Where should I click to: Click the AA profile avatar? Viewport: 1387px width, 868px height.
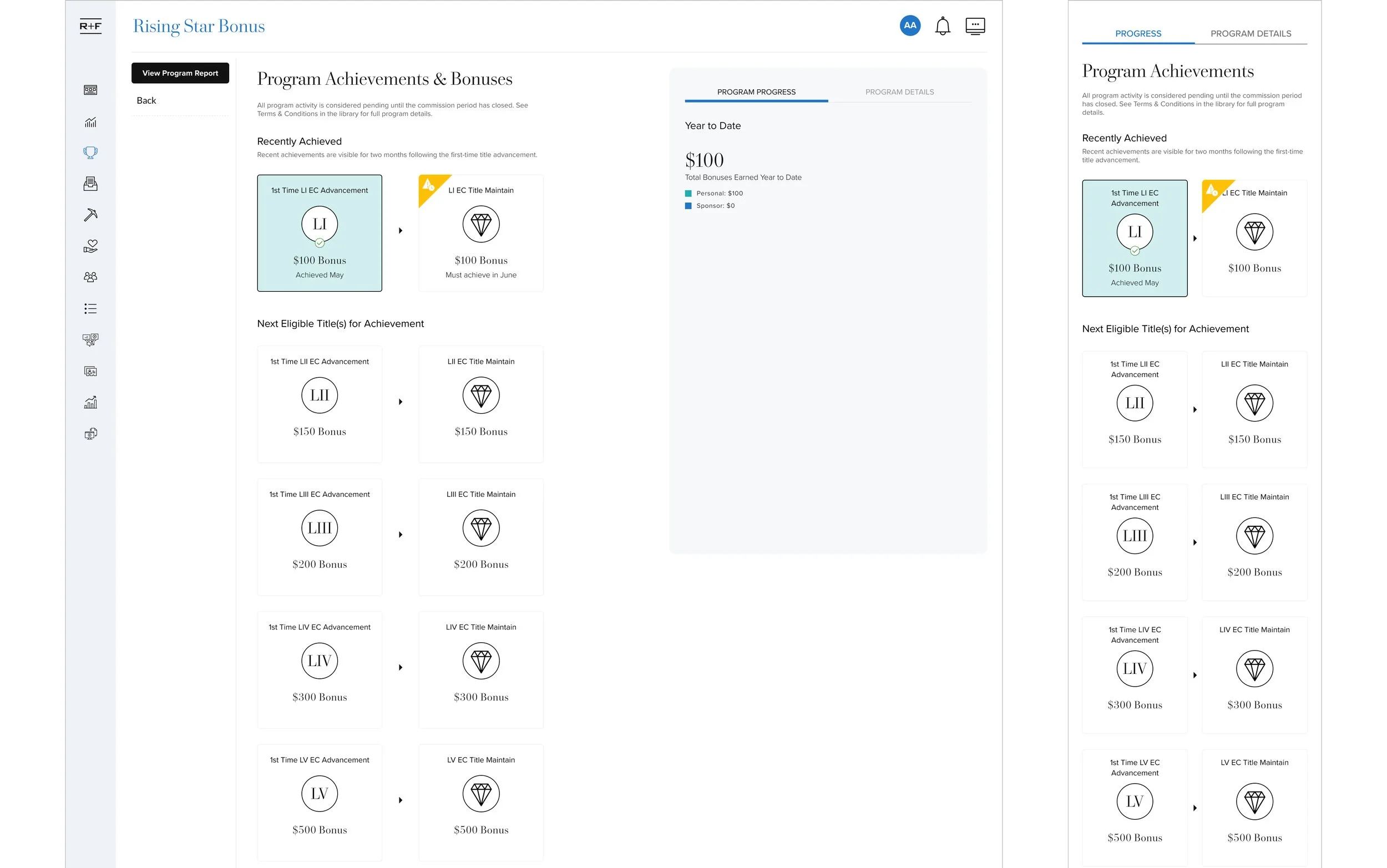909,26
